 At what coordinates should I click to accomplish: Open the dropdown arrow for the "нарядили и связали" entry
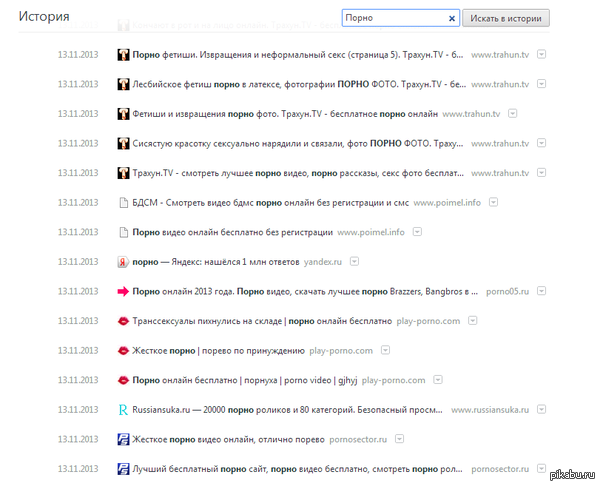coord(541,143)
